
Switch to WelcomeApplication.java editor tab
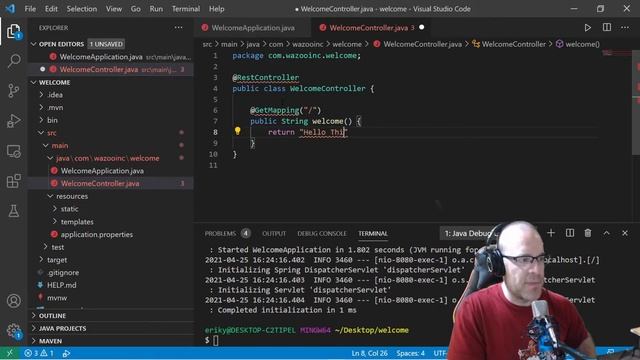253,28
